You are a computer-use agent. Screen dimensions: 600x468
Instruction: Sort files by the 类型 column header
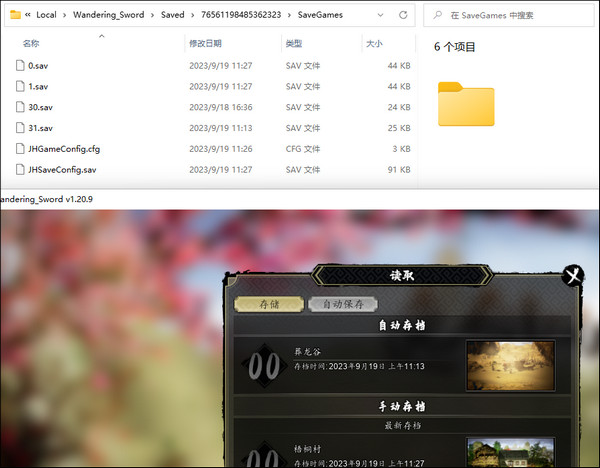294,43
